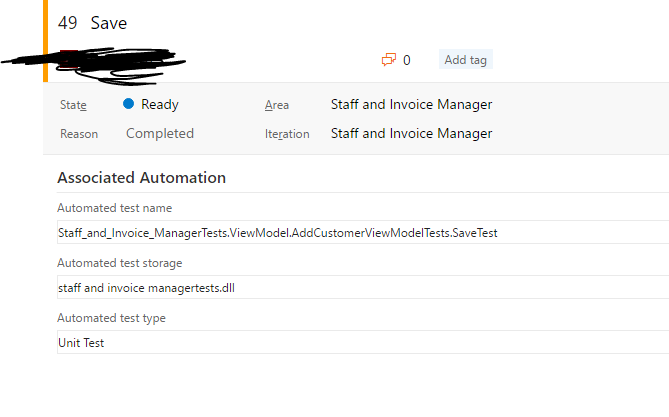Click the Add tag button
The image size is (669, 417).
point(465,60)
